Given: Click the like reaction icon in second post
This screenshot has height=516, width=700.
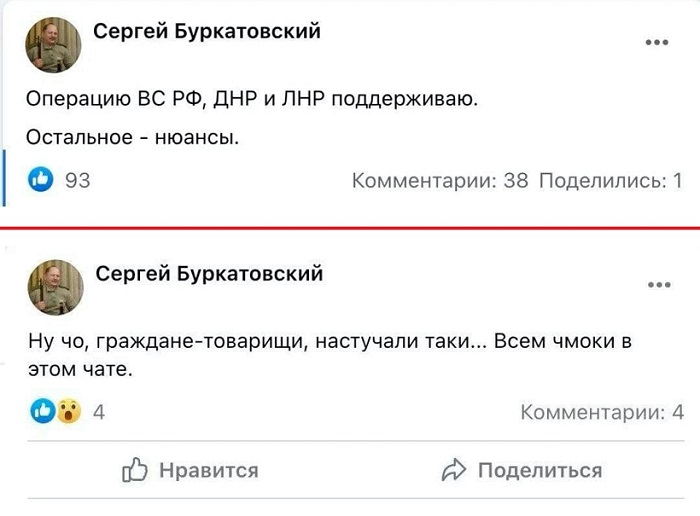Looking at the screenshot, I should (x=43, y=411).
